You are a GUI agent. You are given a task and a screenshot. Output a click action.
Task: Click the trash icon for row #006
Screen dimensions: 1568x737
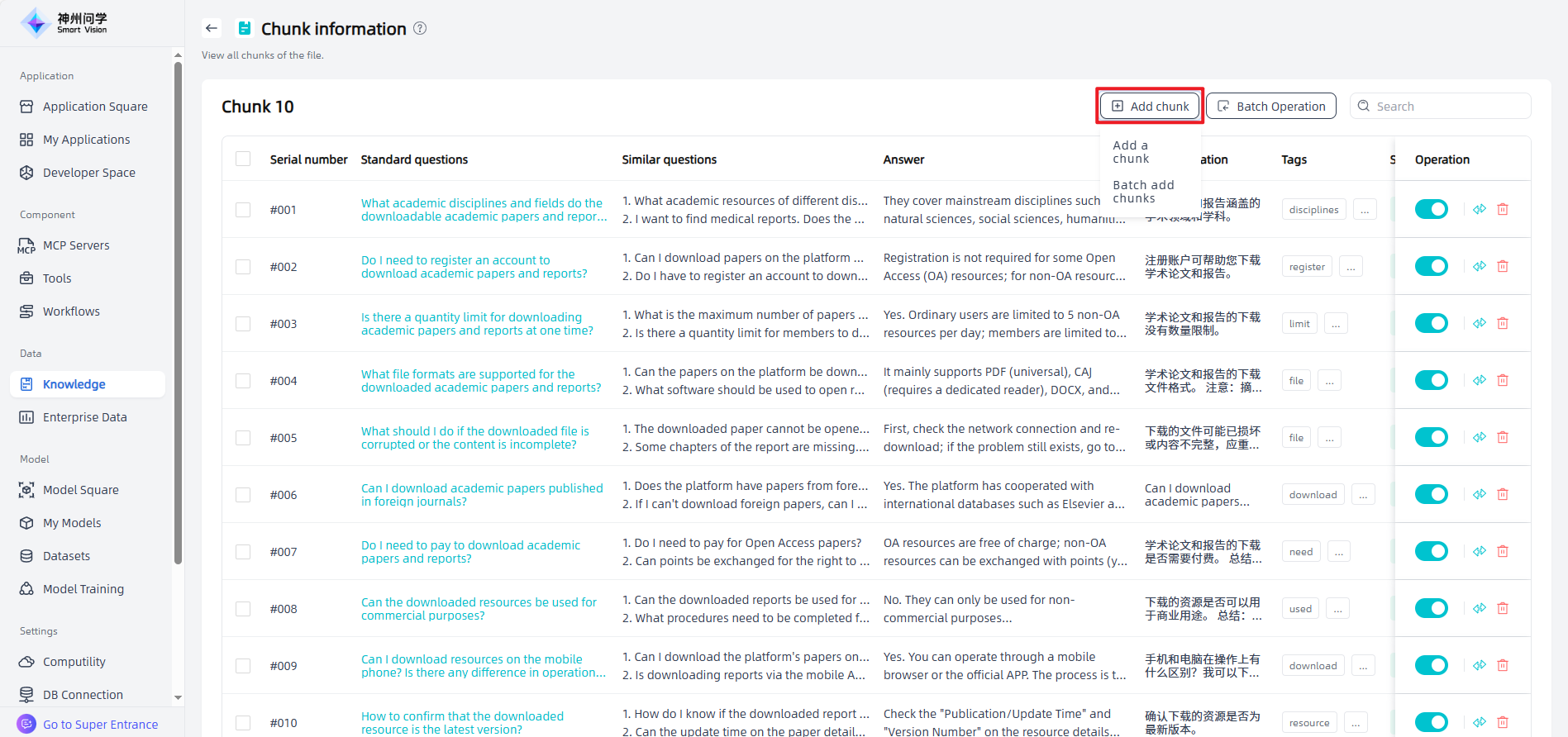pyautogui.click(x=1503, y=494)
